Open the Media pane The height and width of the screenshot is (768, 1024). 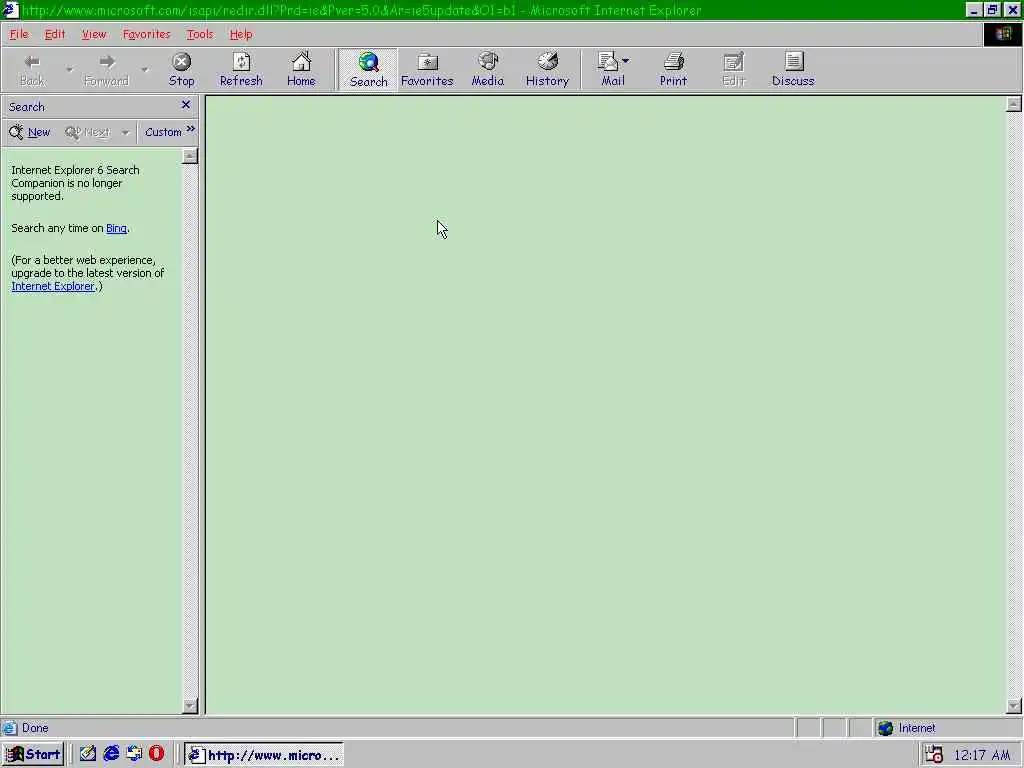coord(488,70)
